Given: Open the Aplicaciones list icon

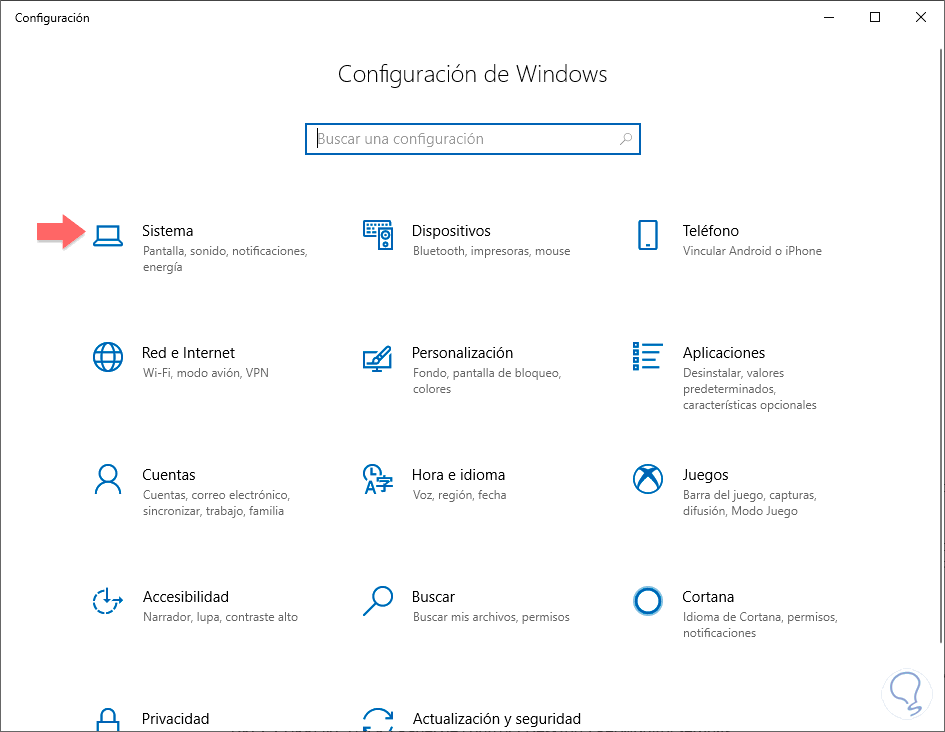Looking at the screenshot, I should coord(648,356).
